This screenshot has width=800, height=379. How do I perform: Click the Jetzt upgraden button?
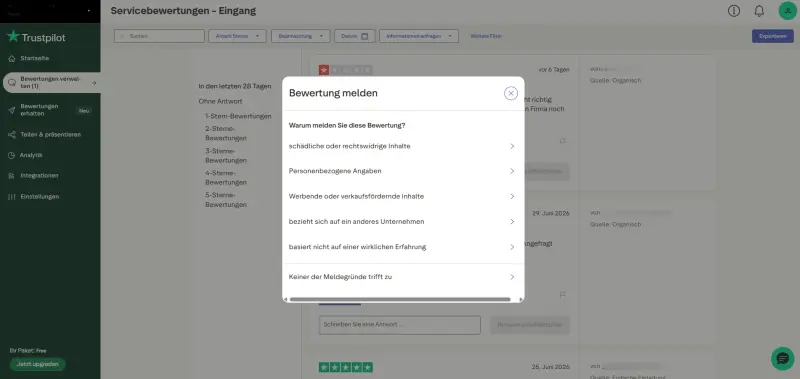[38, 364]
